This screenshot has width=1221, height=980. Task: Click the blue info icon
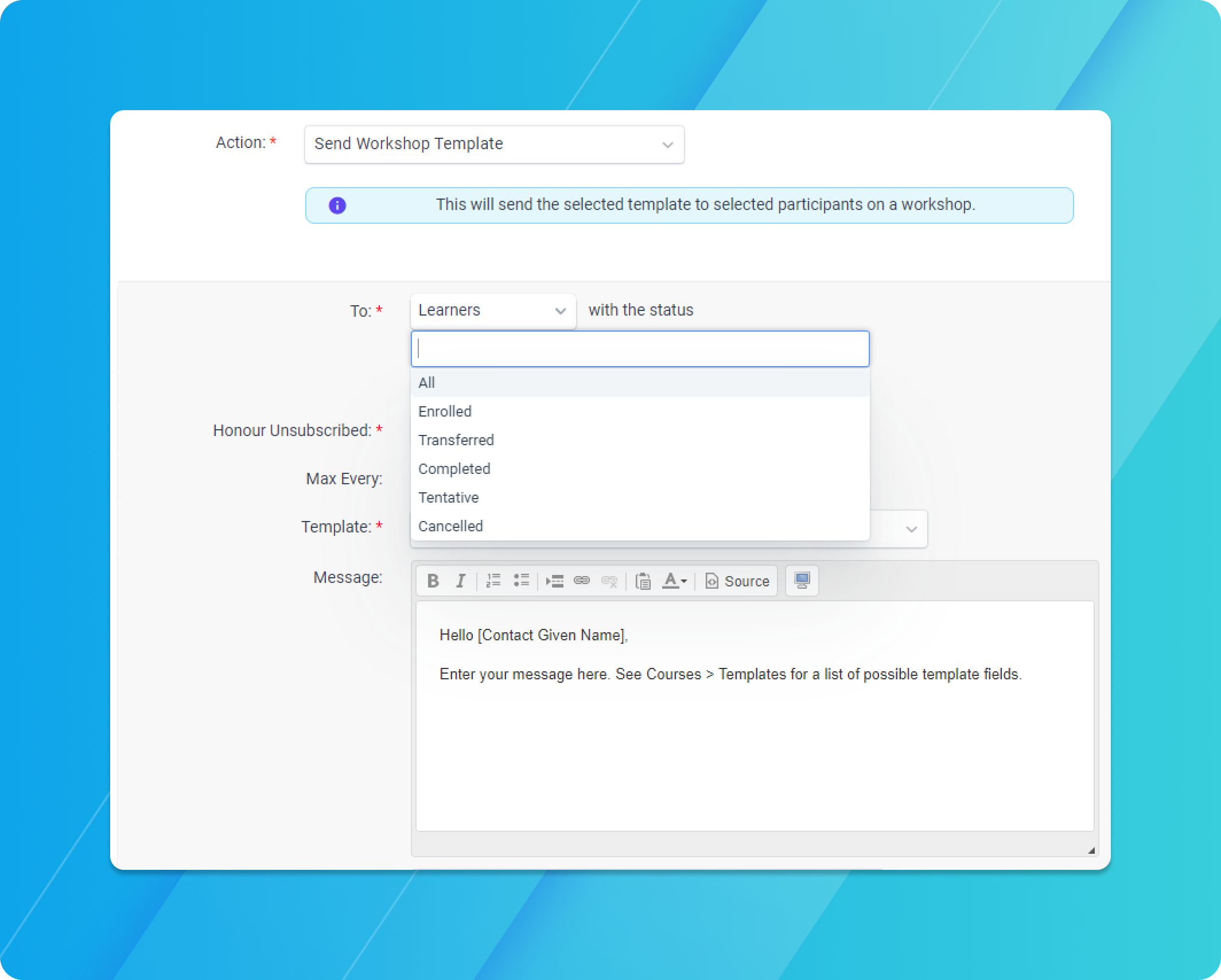click(x=337, y=205)
